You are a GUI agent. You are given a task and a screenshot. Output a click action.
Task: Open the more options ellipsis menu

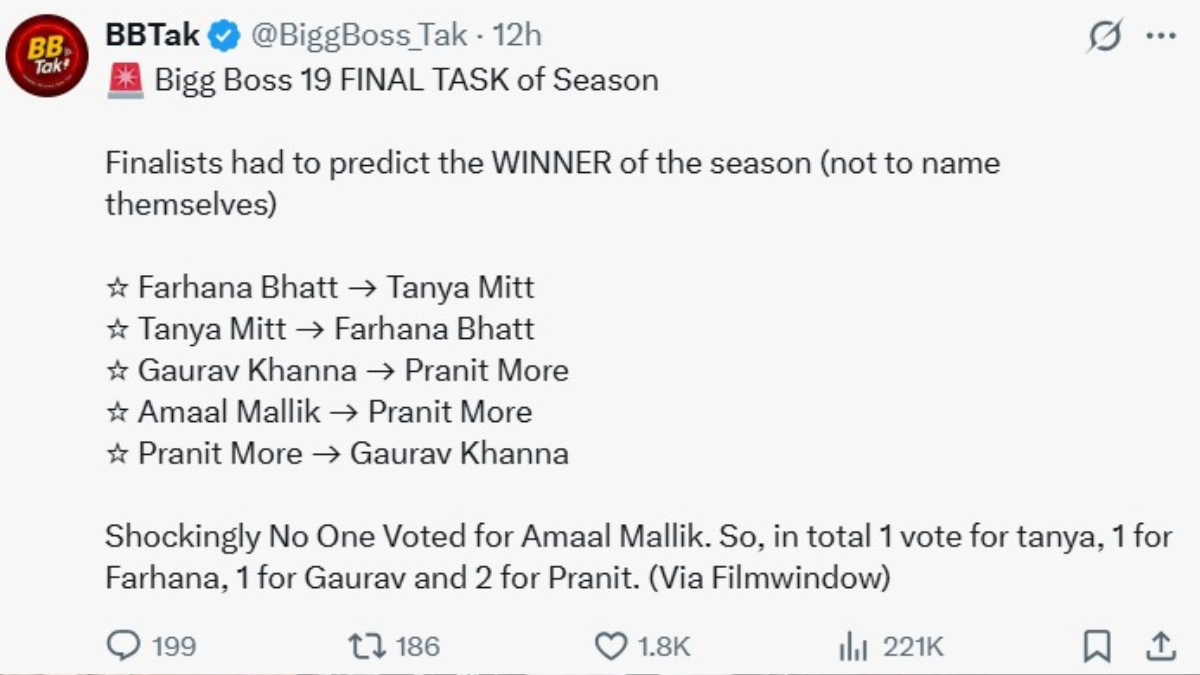1160,33
